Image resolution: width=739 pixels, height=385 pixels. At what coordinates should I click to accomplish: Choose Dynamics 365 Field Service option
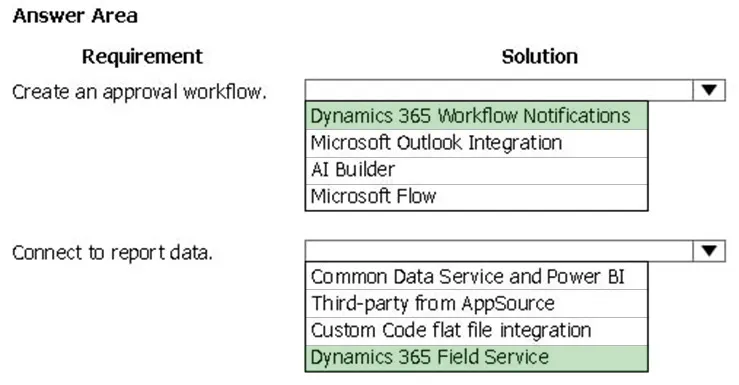coord(476,358)
